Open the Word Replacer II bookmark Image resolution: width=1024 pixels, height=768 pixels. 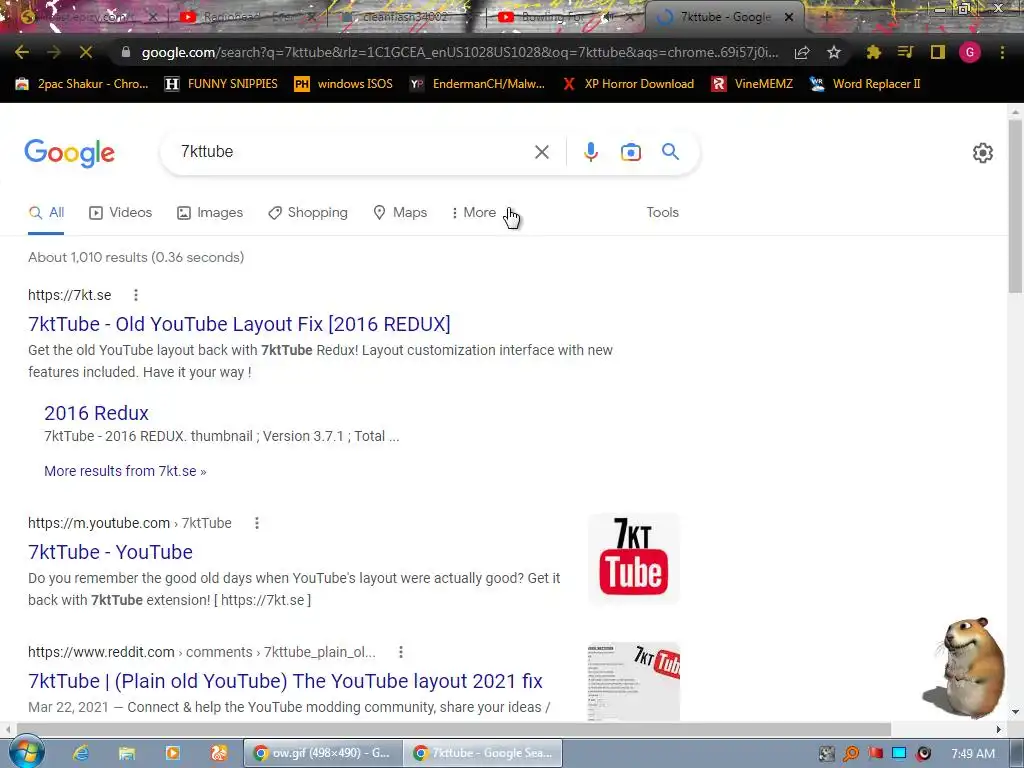tap(865, 84)
